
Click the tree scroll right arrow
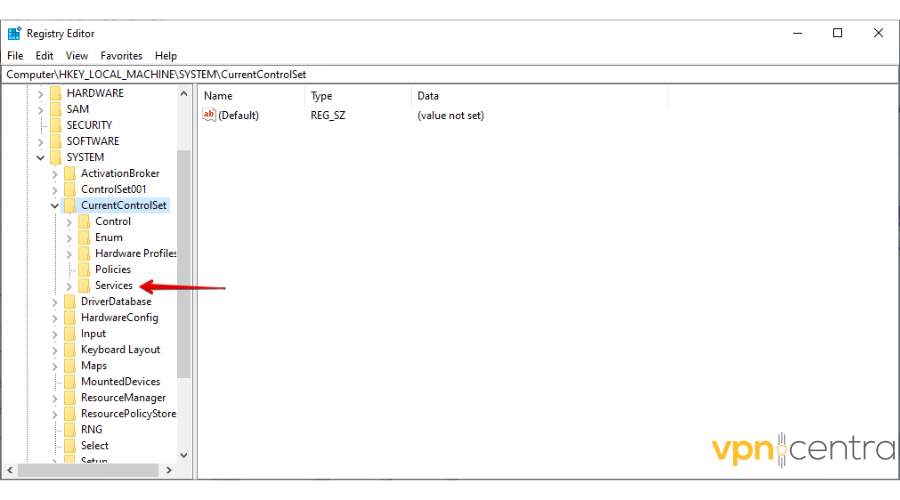point(169,470)
